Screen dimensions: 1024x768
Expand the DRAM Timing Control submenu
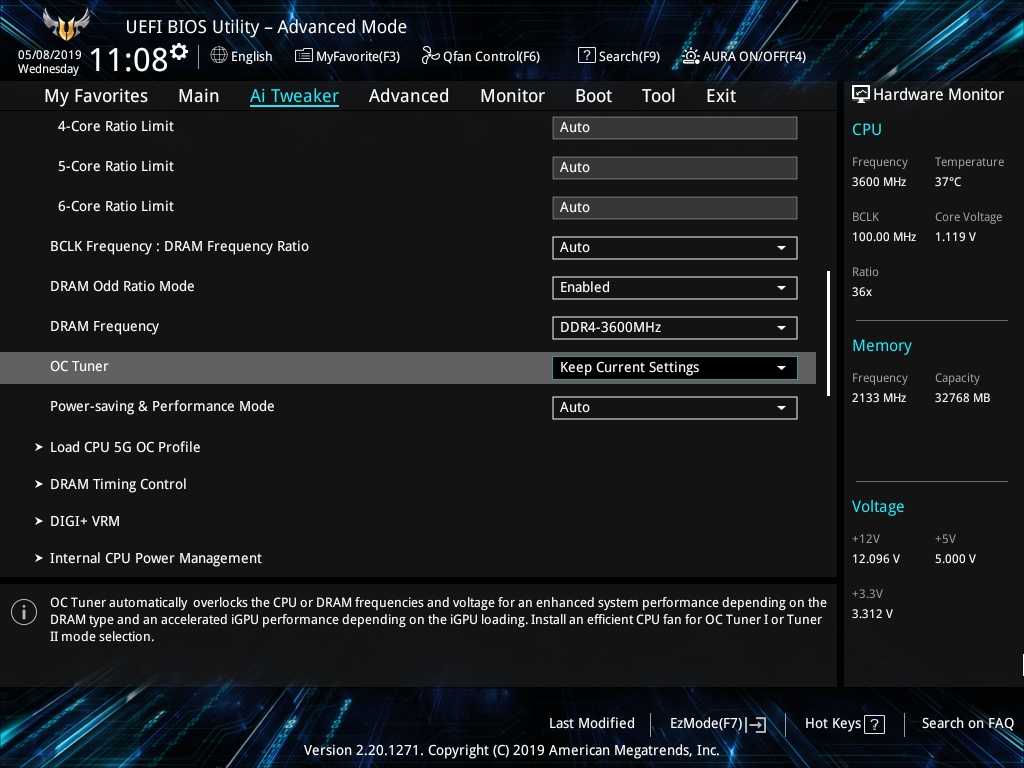(118, 484)
